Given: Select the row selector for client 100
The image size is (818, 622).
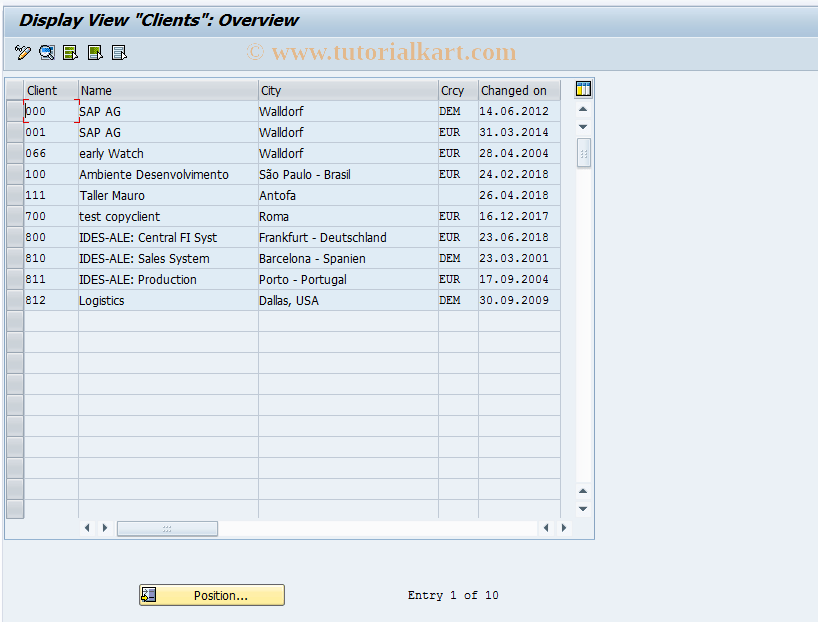Looking at the screenshot, I should click(x=14, y=174).
